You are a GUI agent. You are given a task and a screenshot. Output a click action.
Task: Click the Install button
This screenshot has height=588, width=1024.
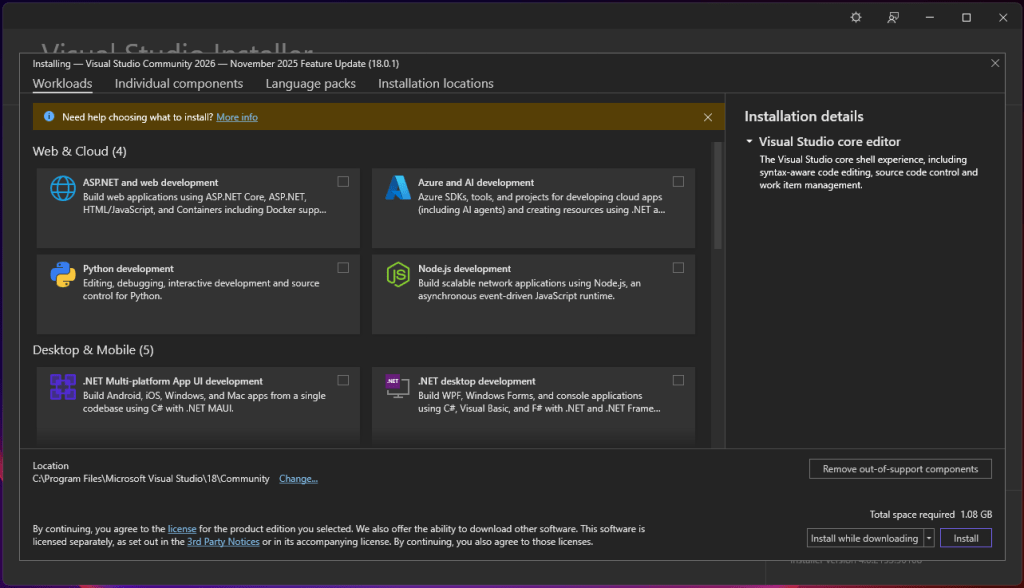965,538
